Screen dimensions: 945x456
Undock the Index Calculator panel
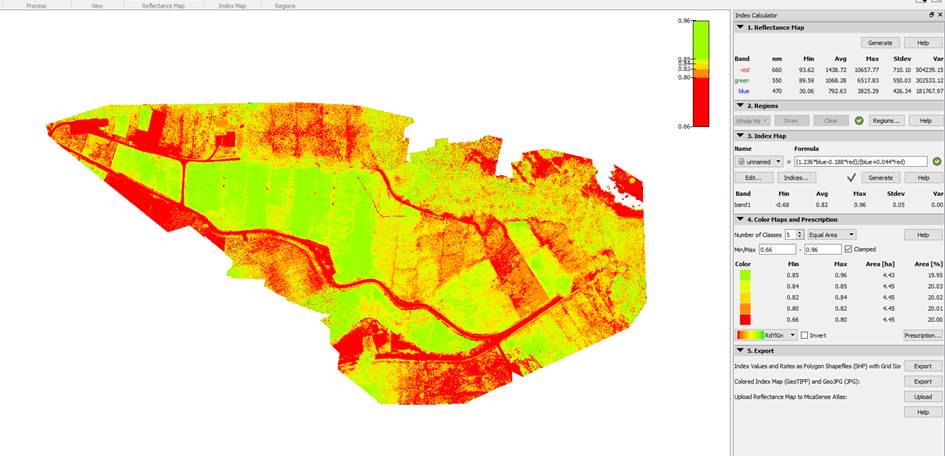(932, 15)
